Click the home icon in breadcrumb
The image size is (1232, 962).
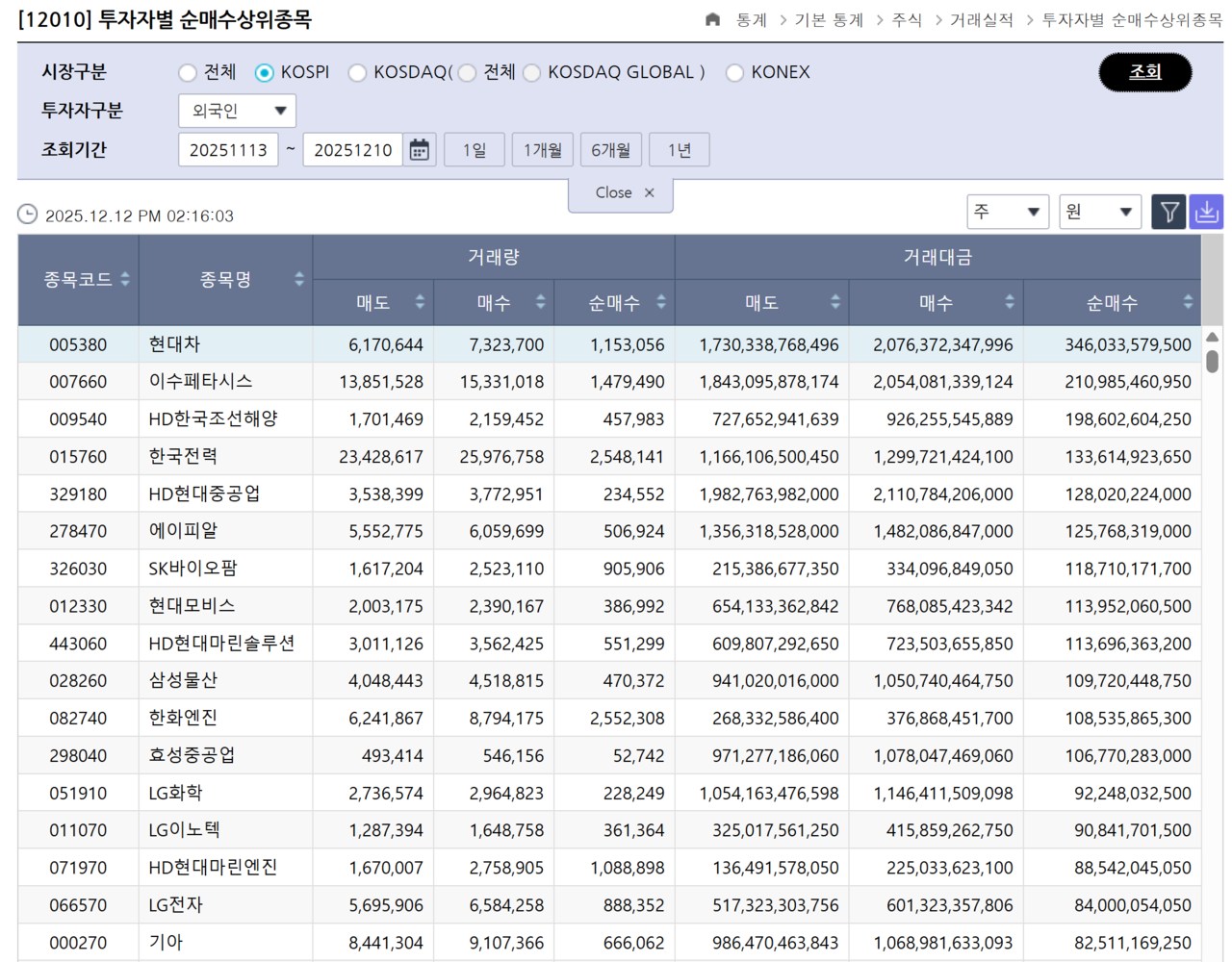712,19
